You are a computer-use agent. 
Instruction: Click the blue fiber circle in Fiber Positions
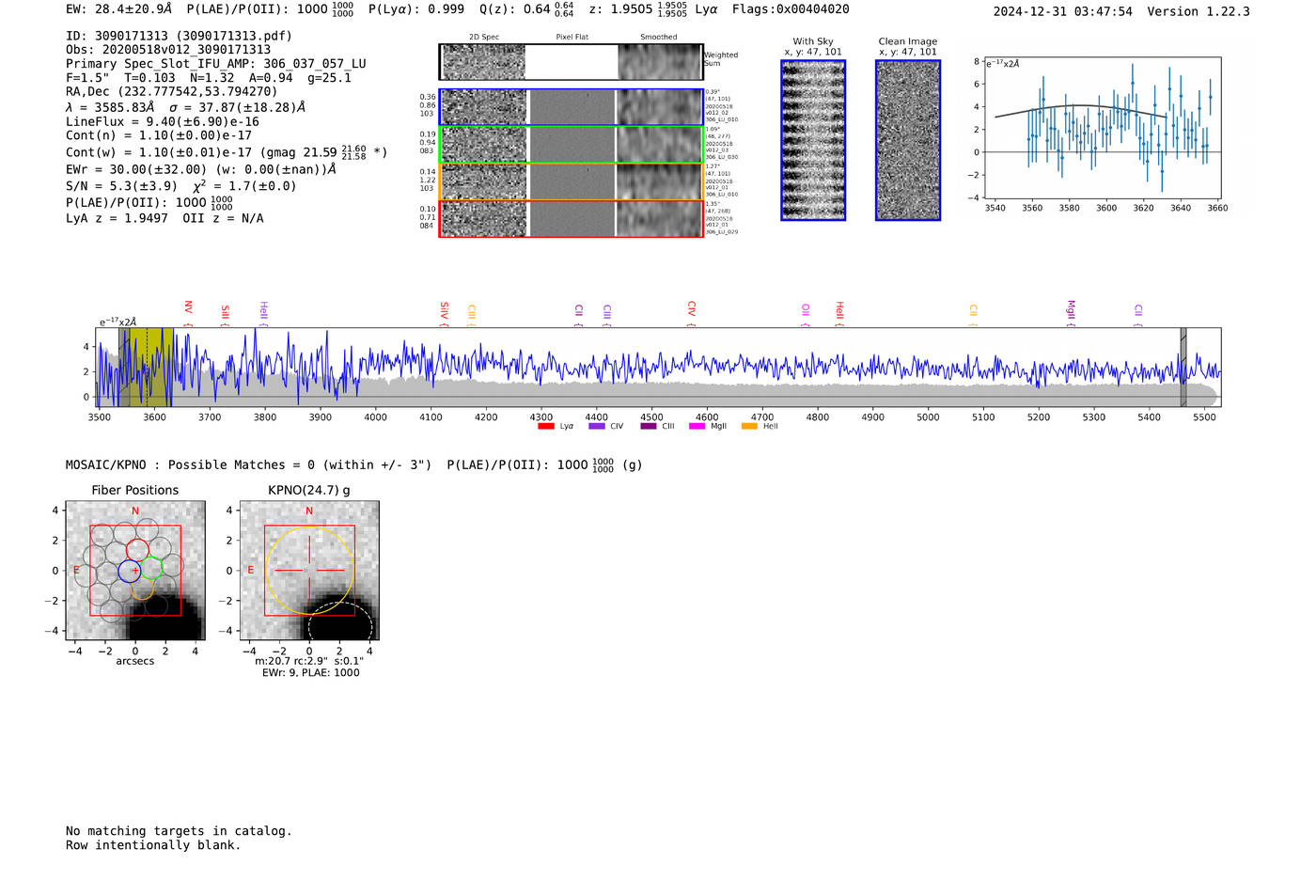[130, 571]
